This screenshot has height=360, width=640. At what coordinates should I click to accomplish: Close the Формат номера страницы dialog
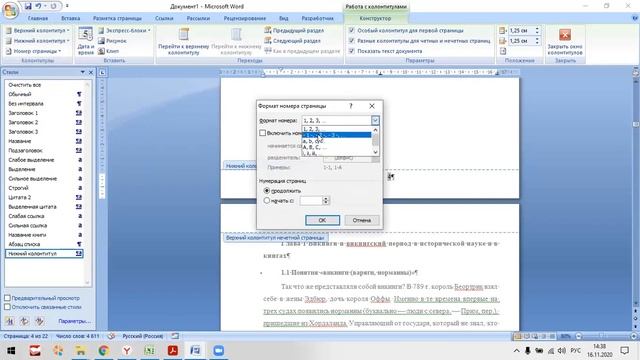tap(372, 106)
